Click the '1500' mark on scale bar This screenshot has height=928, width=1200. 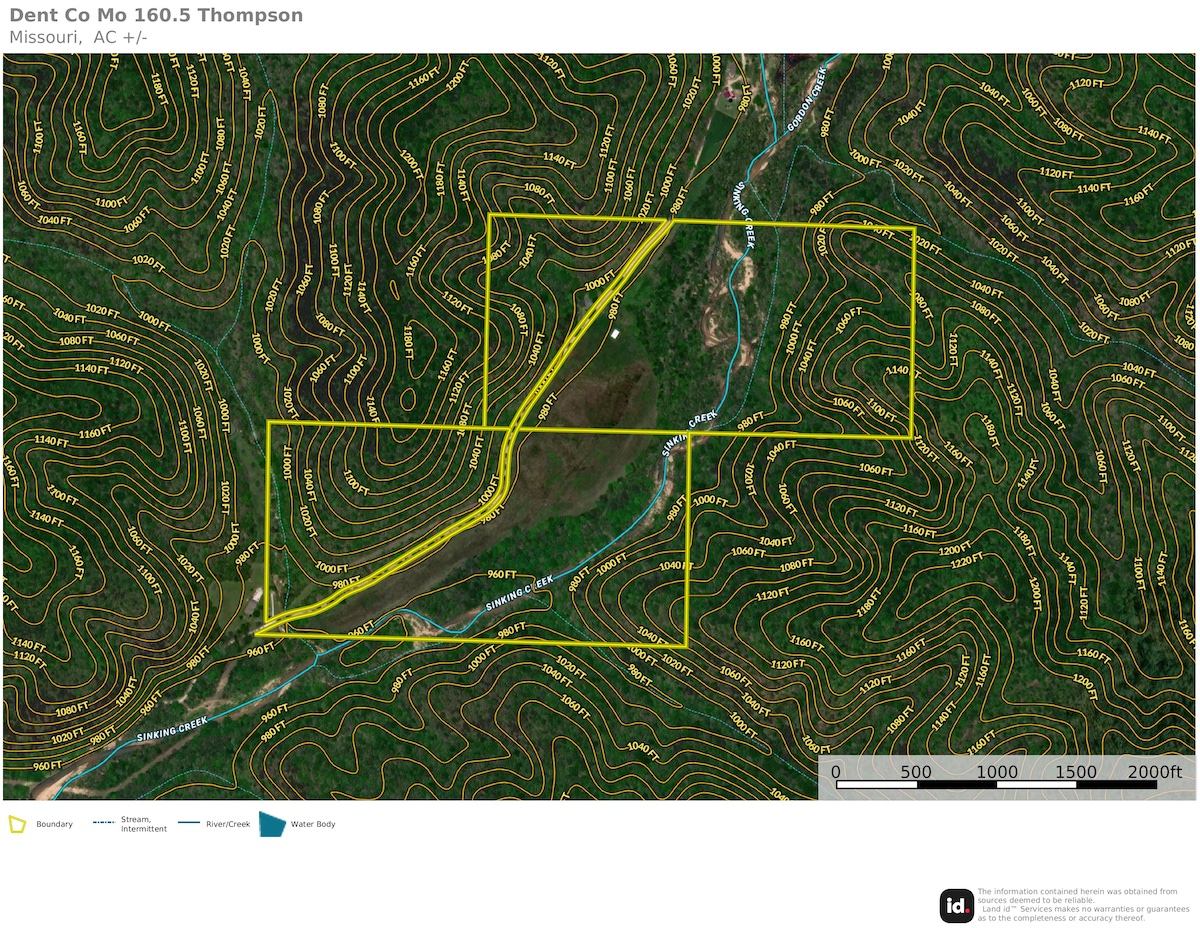[1077, 772]
